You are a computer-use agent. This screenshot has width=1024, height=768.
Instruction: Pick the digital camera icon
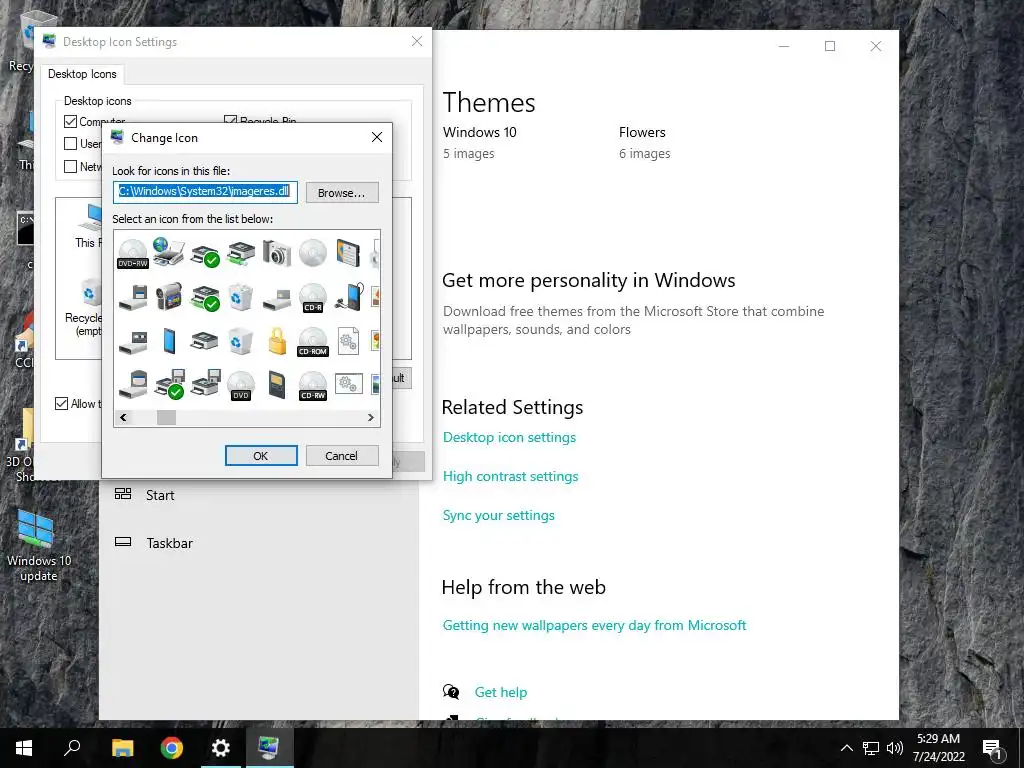tap(277, 253)
